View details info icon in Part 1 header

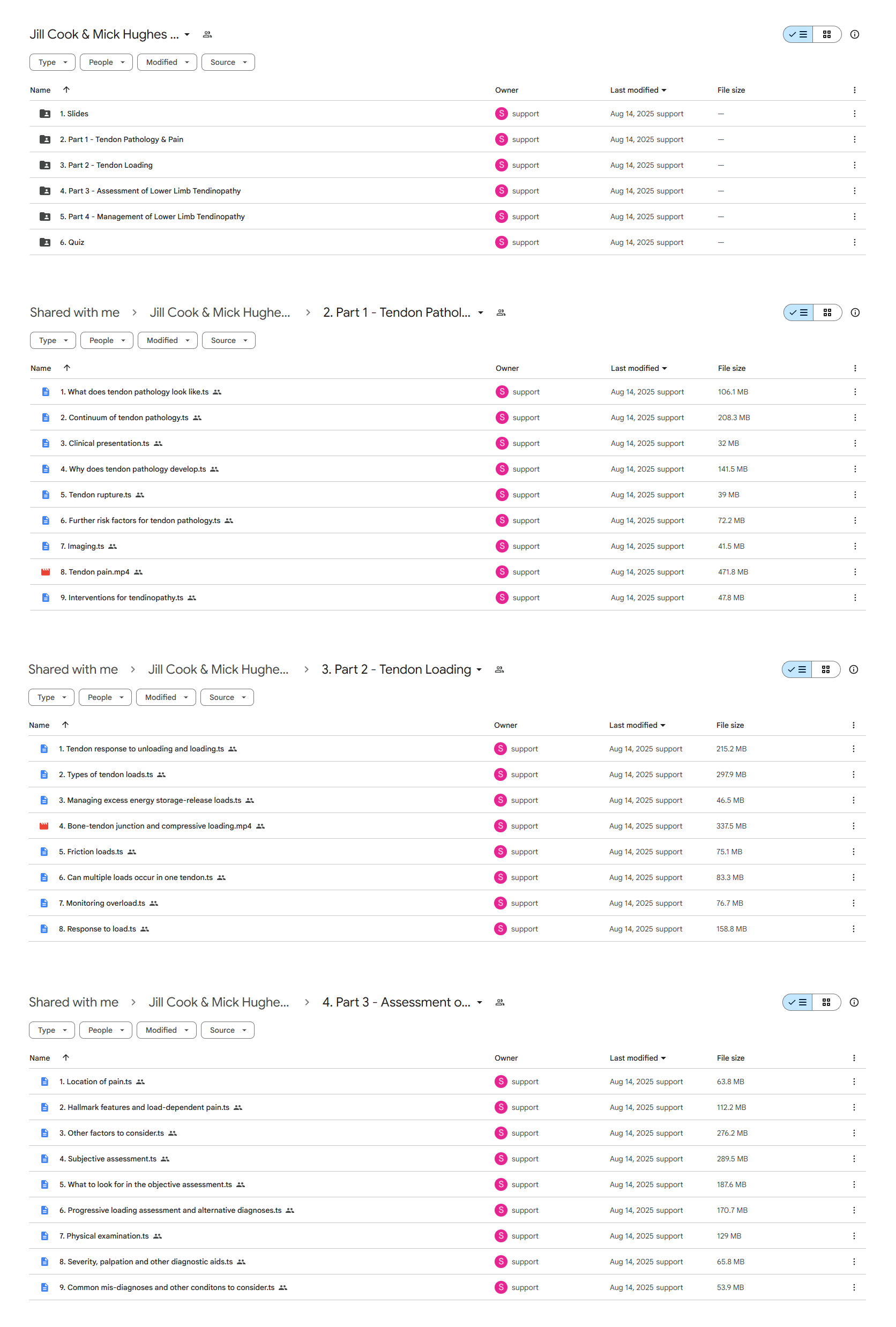(x=855, y=312)
